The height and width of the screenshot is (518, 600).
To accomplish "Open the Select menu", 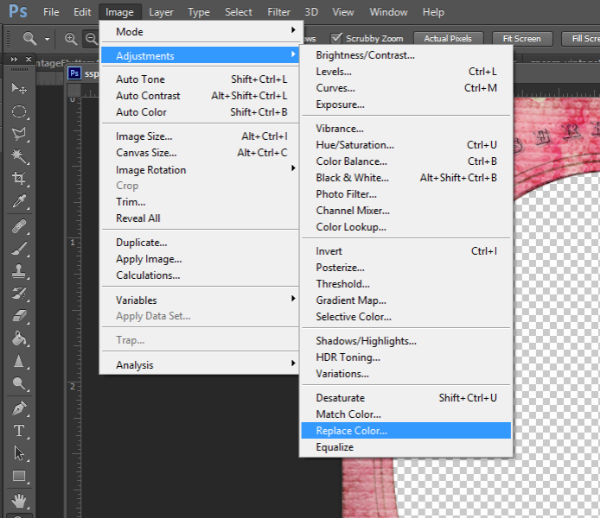I will (x=238, y=12).
